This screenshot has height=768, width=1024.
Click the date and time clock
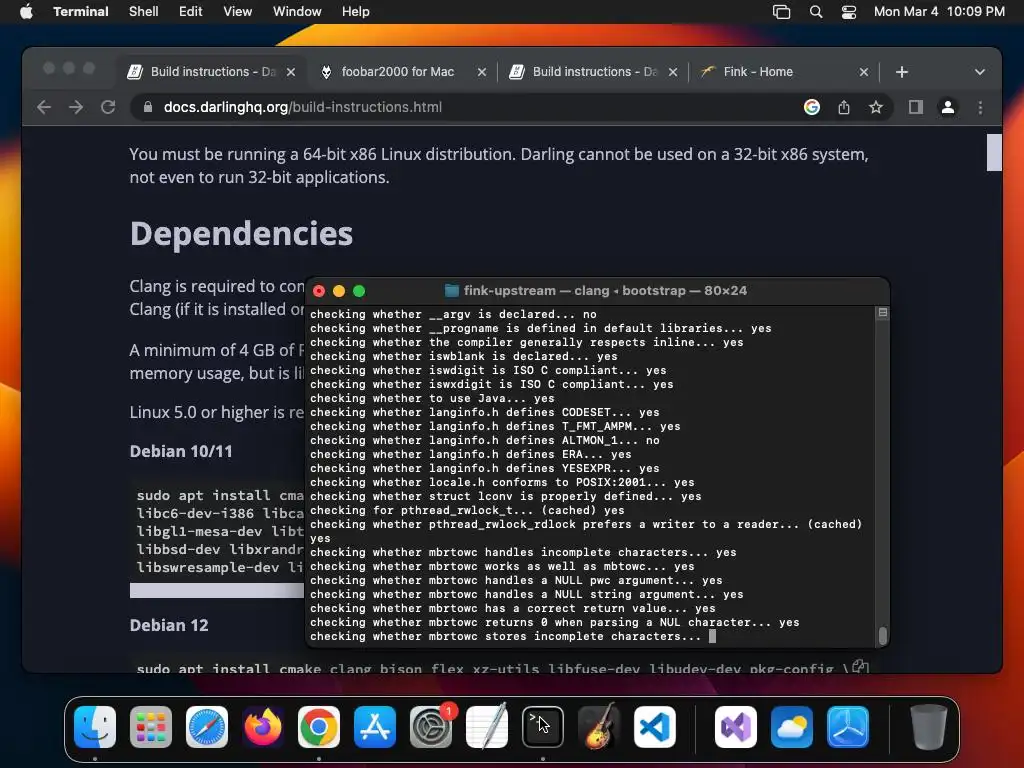[939, 12]
